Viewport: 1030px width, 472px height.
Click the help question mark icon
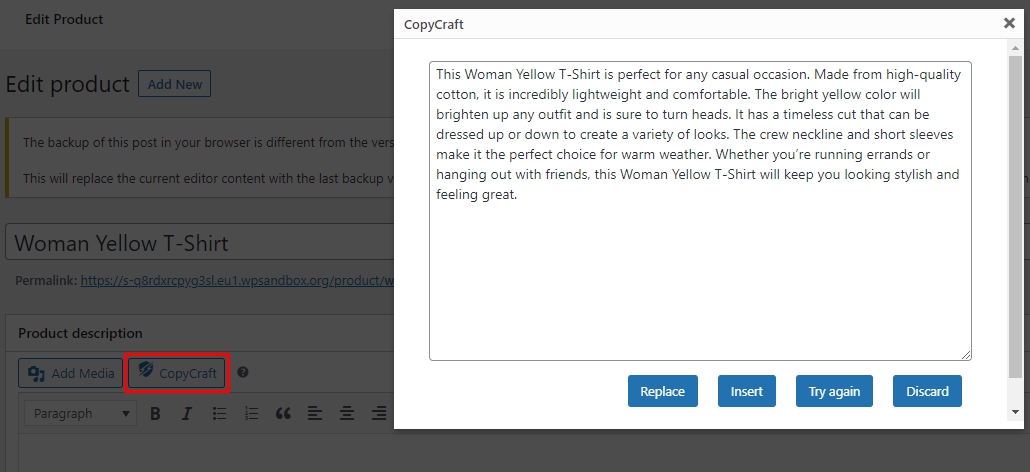click(243, 373)
